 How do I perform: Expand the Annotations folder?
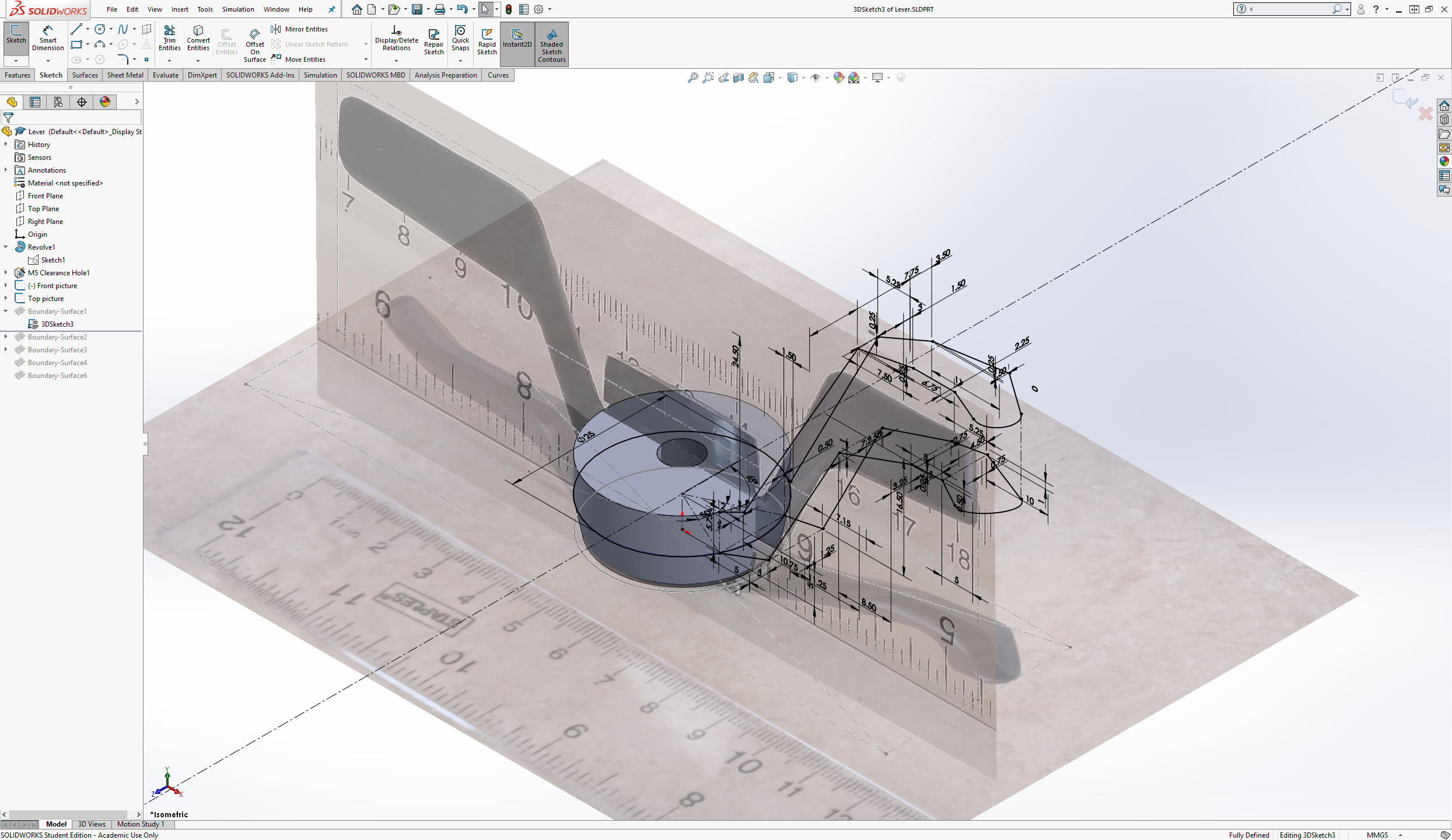click(x=6, y=170)
